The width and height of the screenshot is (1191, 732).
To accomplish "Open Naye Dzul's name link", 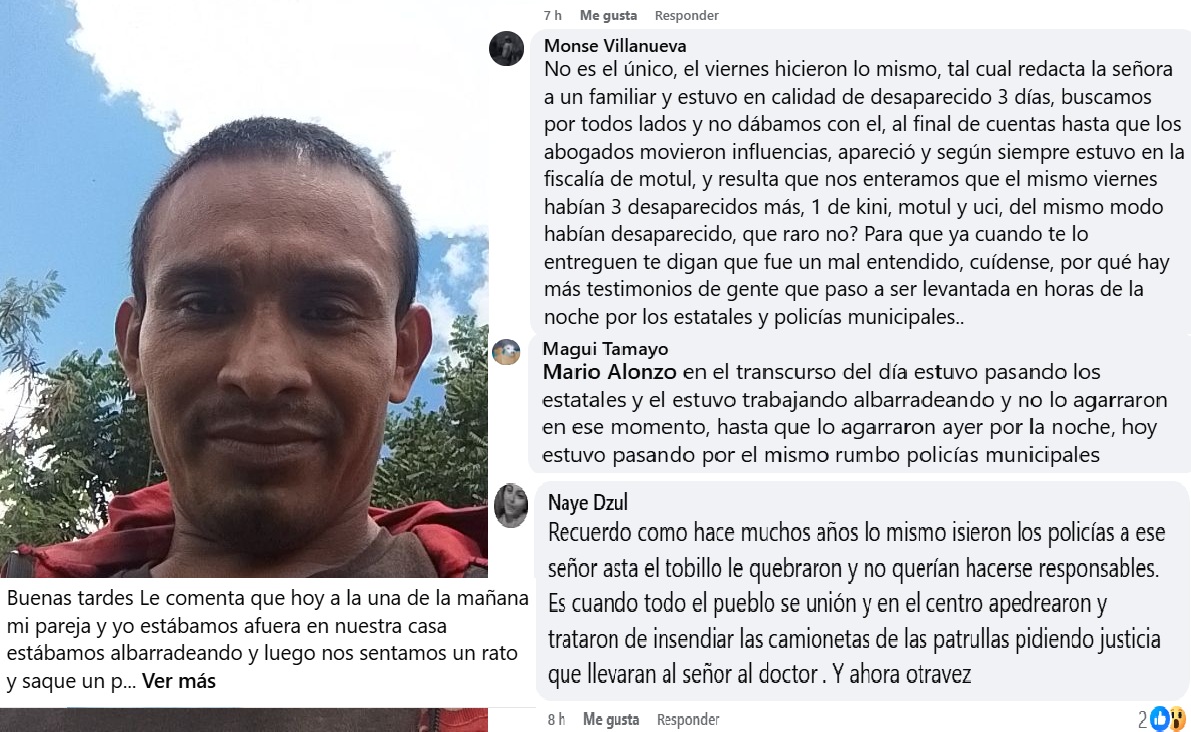I will tap(588, 502).
